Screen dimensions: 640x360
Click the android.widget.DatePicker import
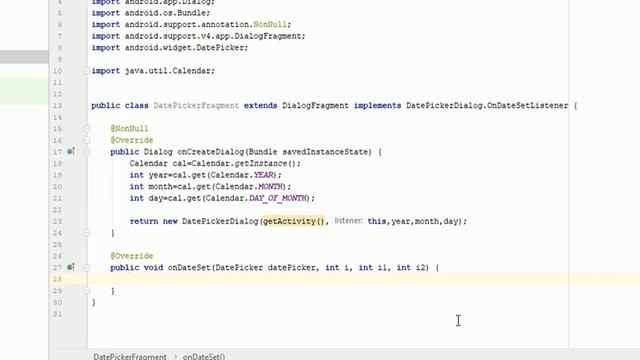coord(170,47)
